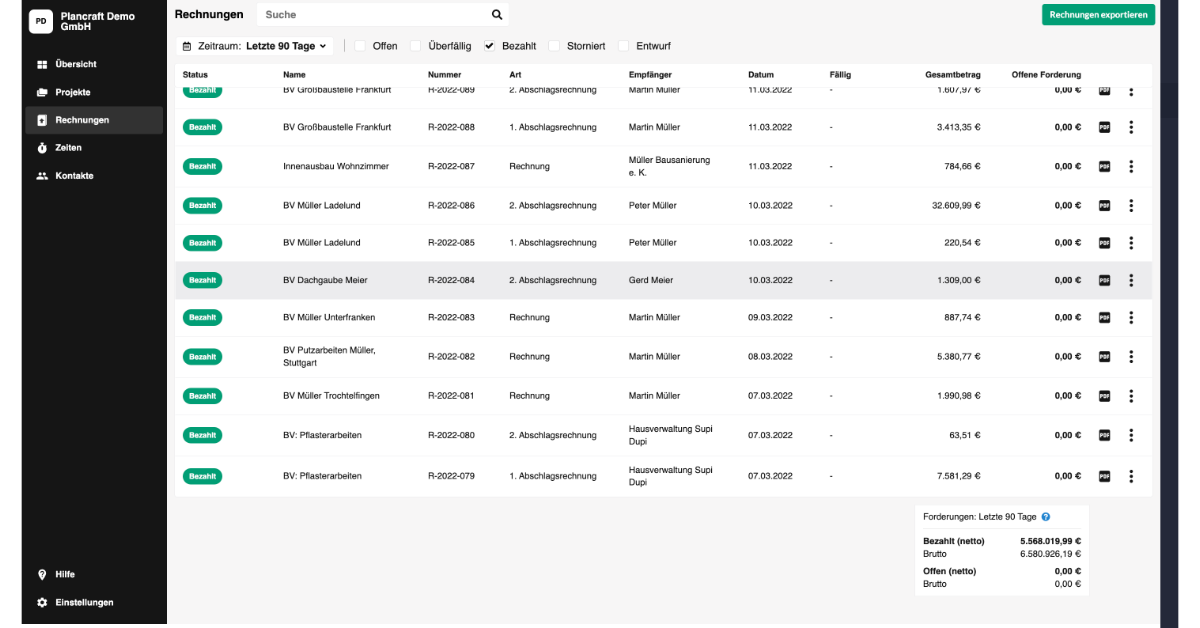Click Plancraft Demo GmbH company name
This screenshot has width=1200, height=628.
tap(97, 21)
